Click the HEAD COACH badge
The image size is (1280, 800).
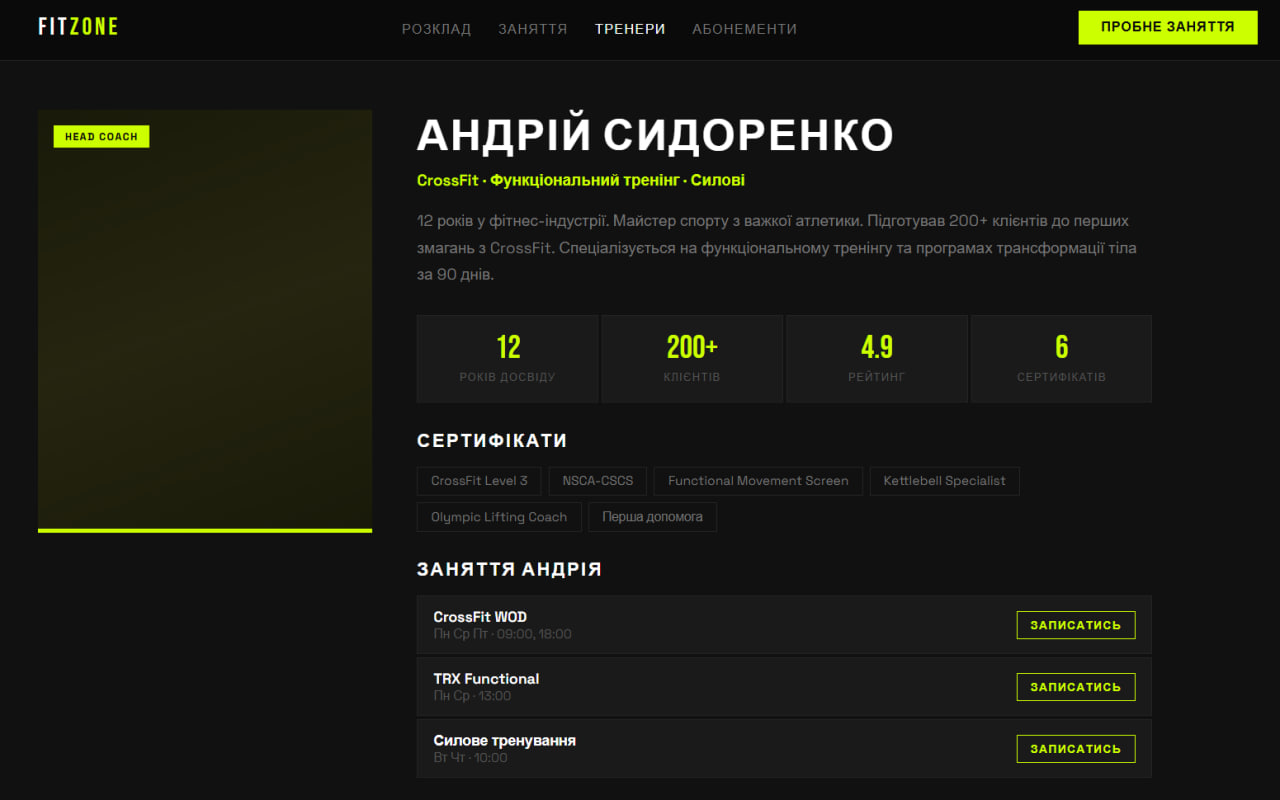101,136
